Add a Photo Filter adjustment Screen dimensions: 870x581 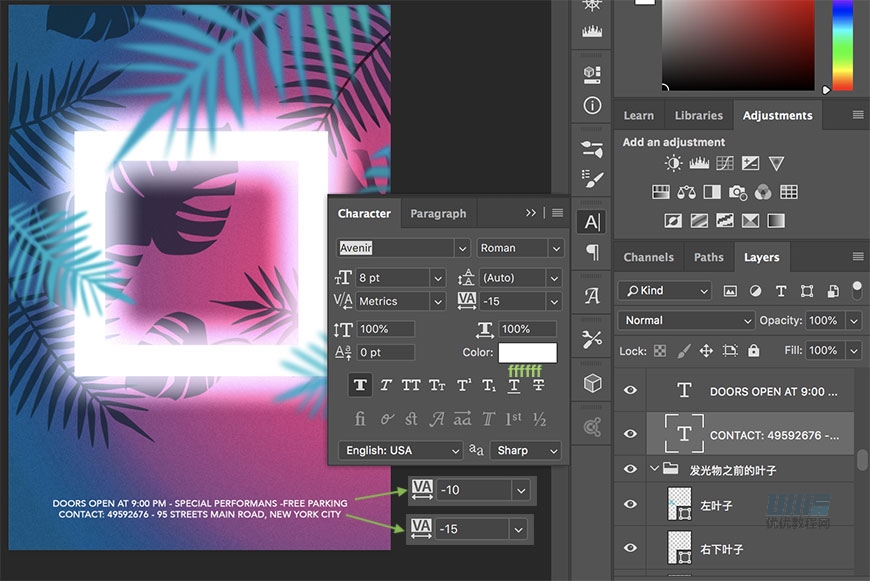point(738,192)
